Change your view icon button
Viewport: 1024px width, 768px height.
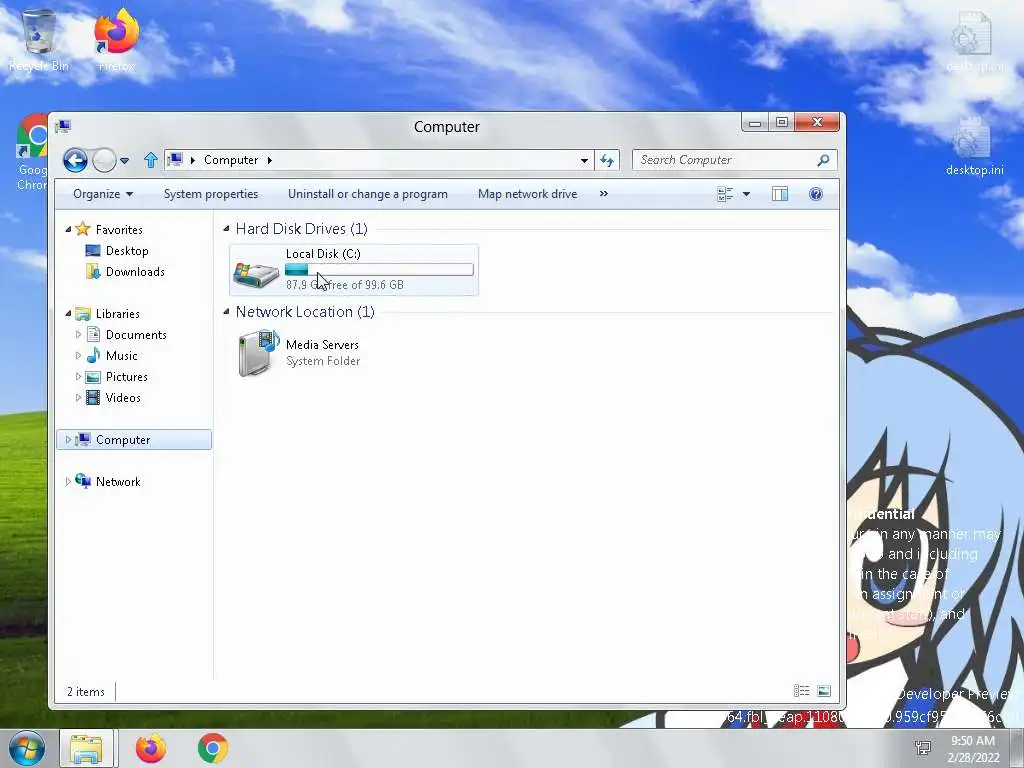tap(725, 194)
